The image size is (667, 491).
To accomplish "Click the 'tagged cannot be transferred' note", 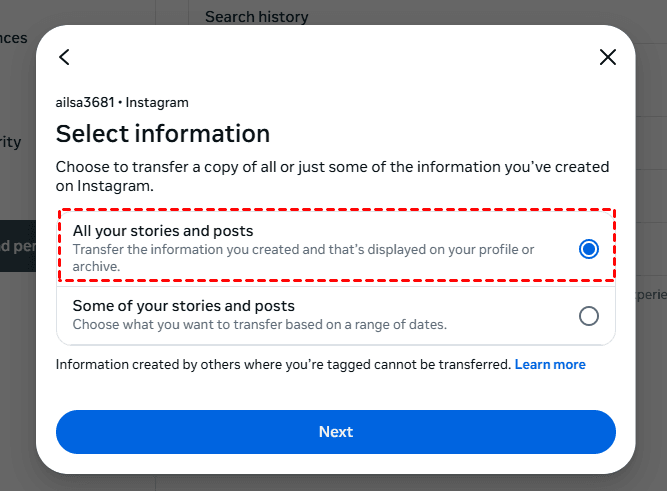I will tap(283, 365).
